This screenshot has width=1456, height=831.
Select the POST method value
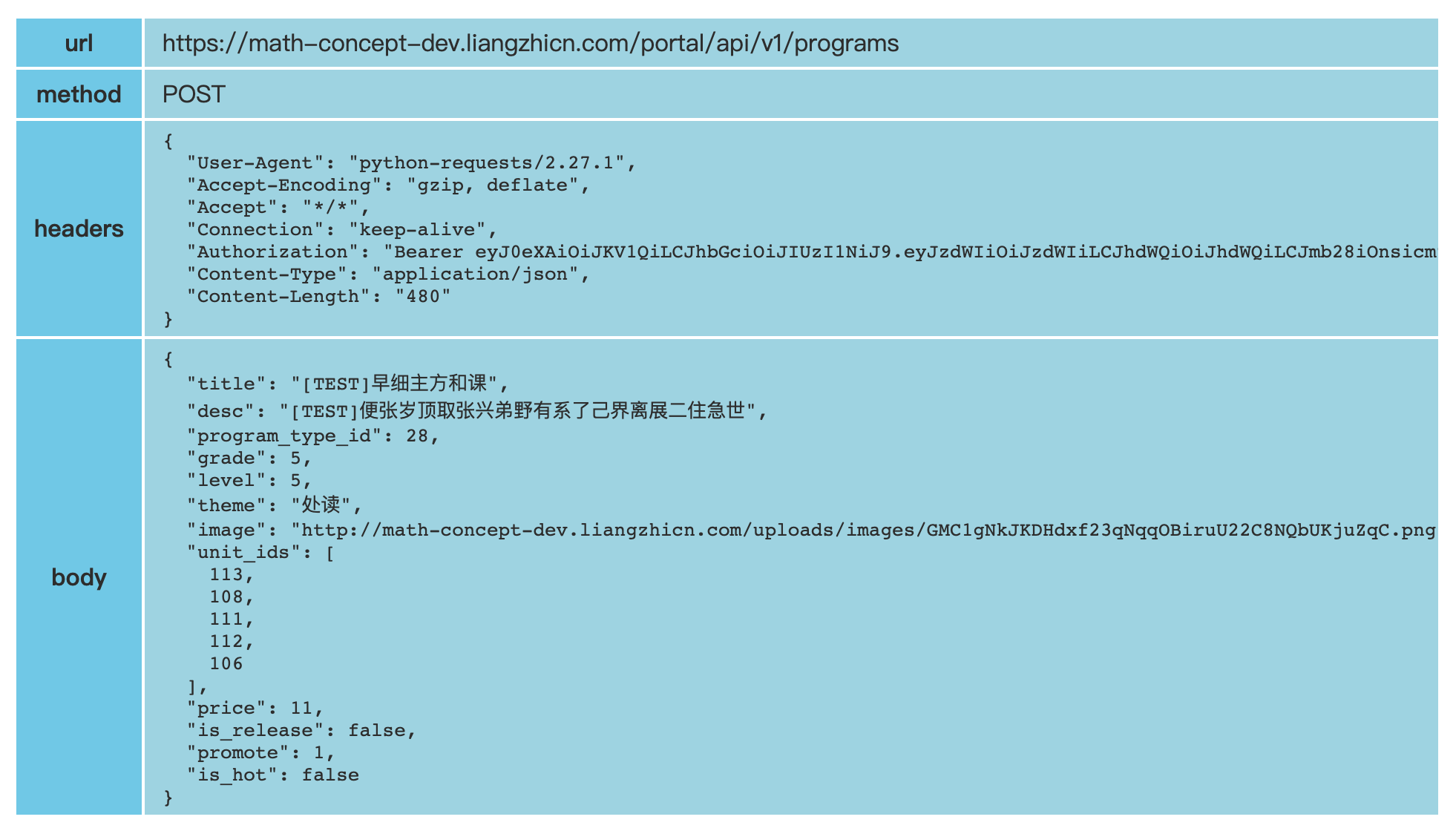(194, 94)
